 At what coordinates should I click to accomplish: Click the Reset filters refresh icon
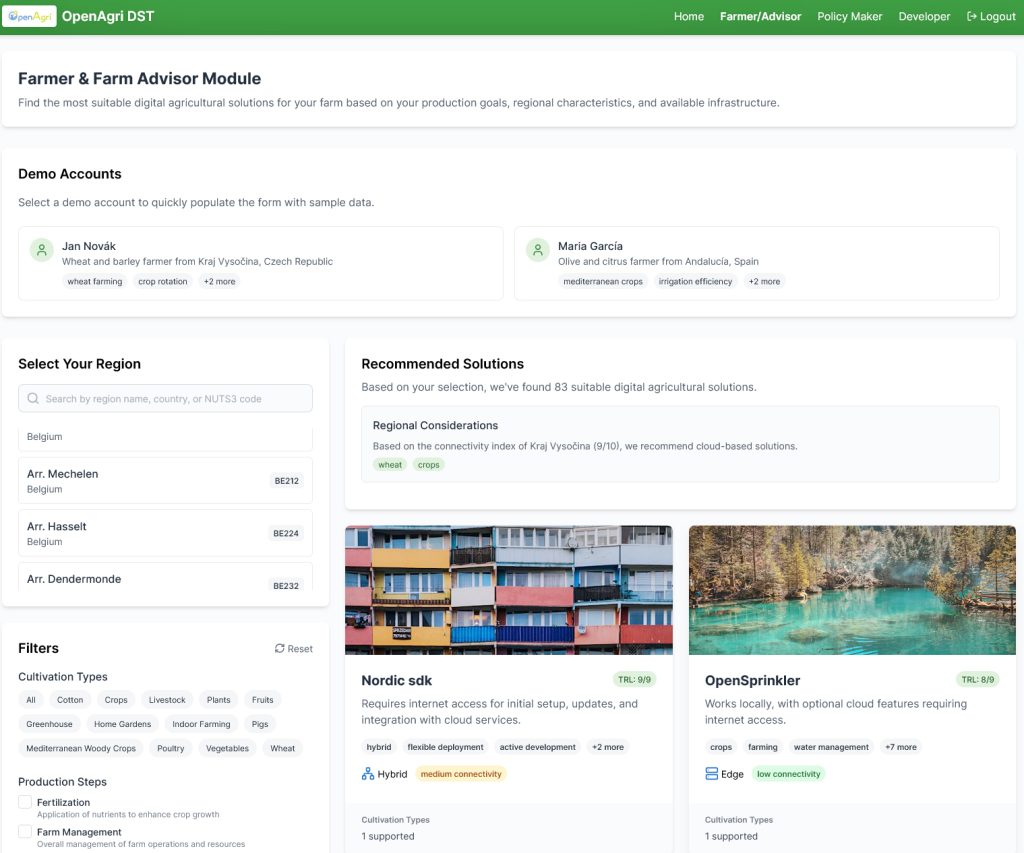[280, 649]
